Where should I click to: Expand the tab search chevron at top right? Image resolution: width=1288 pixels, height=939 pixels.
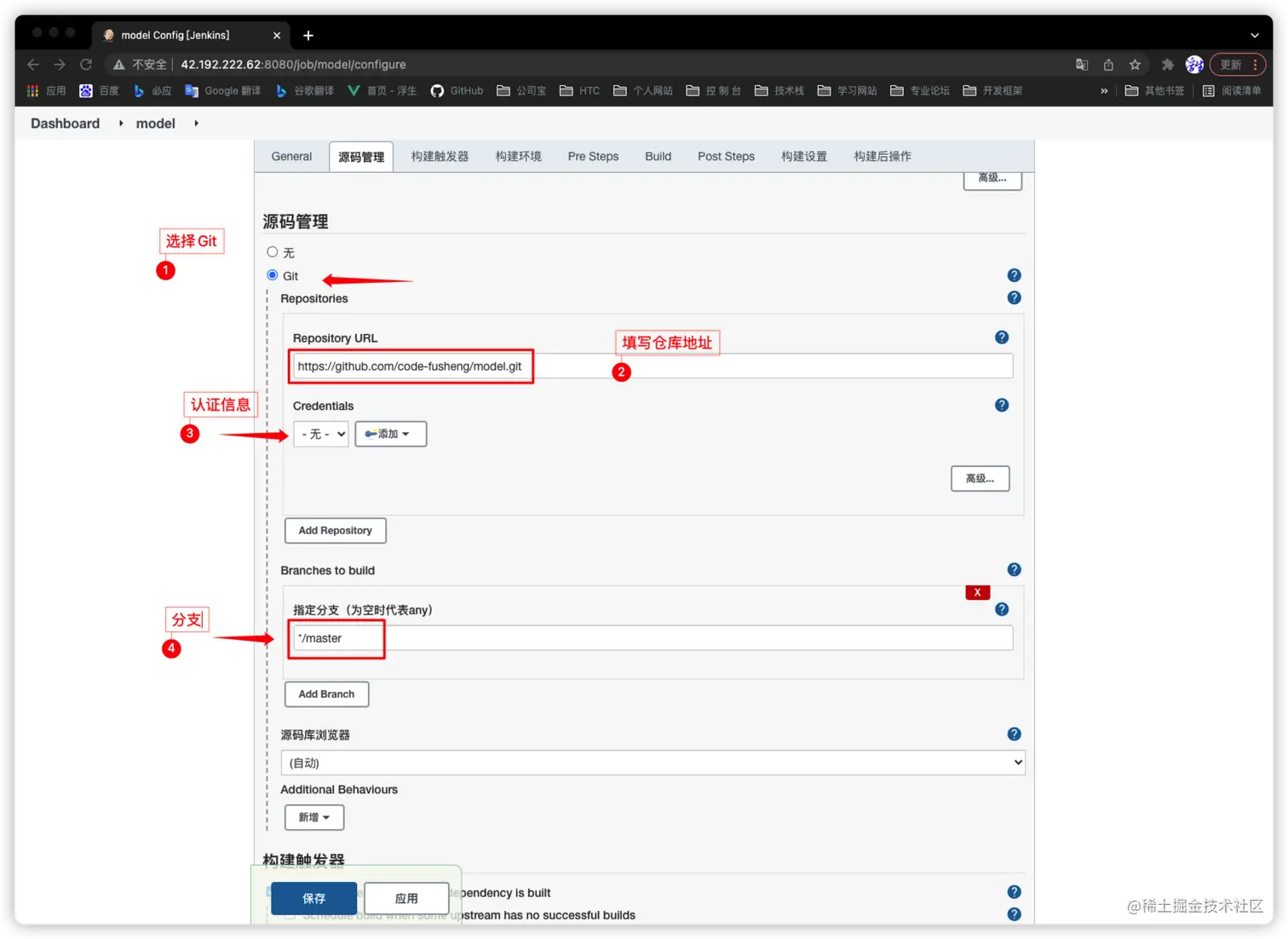click(1254, 36)
